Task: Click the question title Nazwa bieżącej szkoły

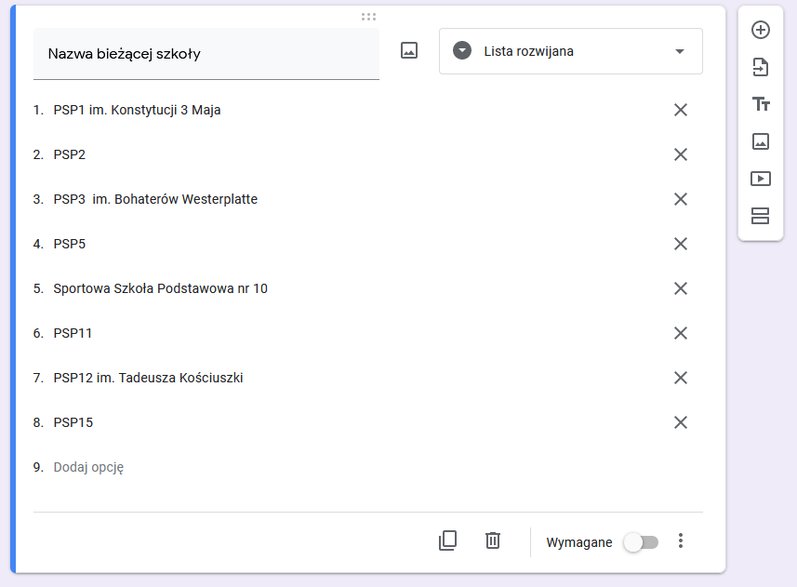Action: tap(124, 54)
